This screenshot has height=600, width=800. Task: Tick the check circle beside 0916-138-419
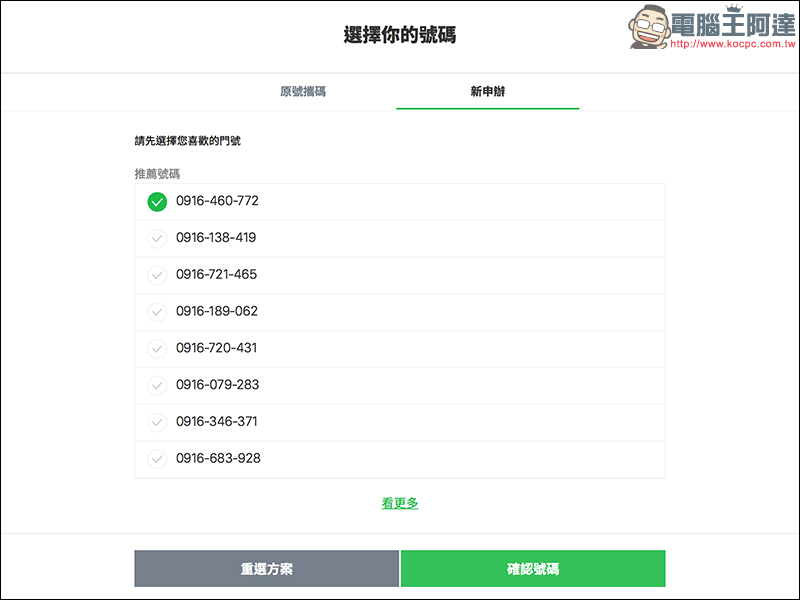pyautogui.click(x=157, y=238)
